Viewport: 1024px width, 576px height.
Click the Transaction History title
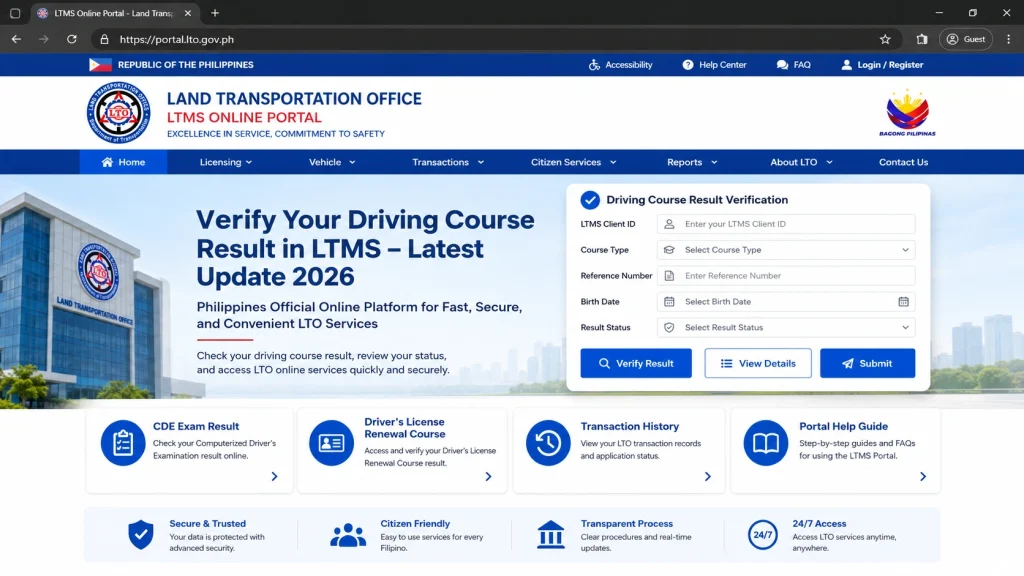pos(630,426)
